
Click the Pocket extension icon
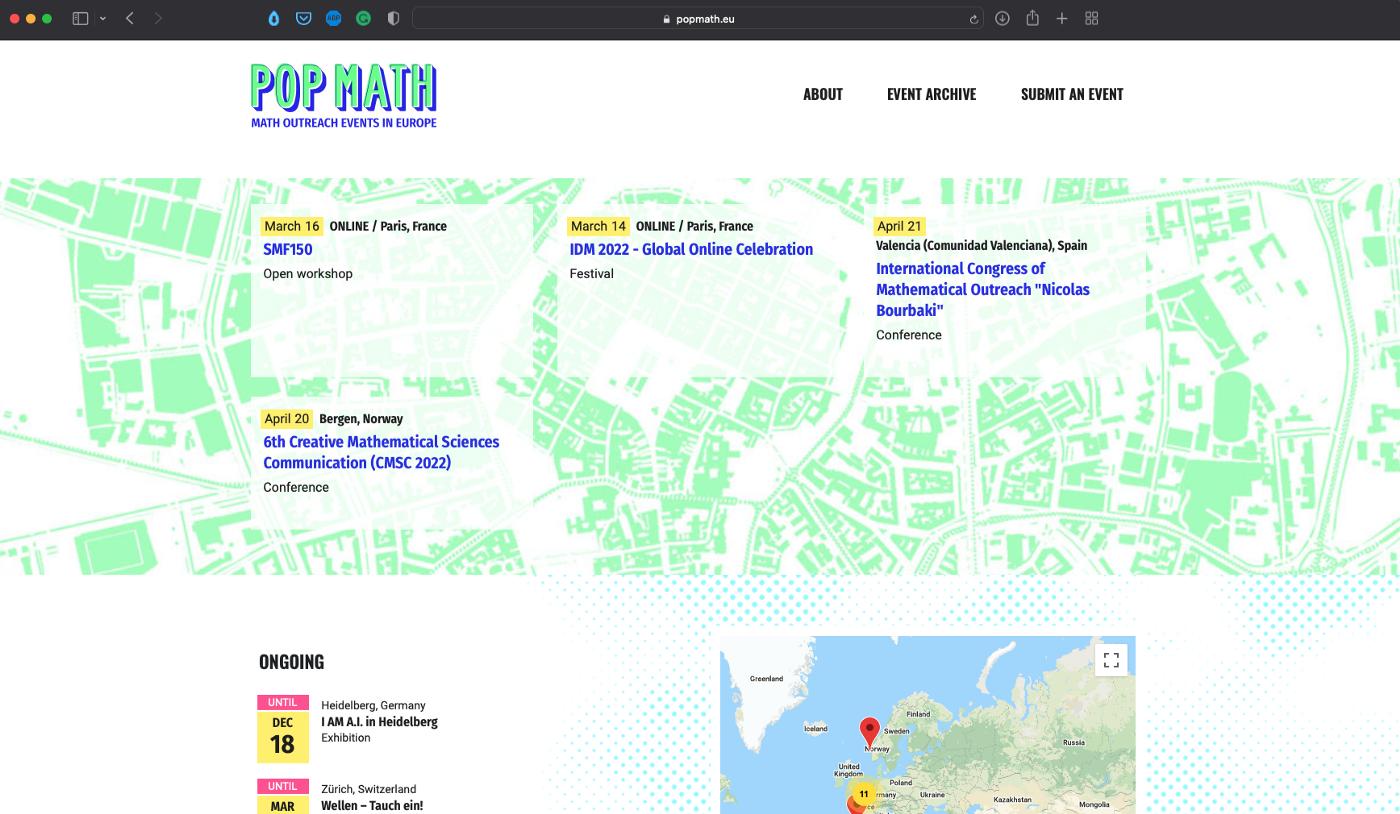coord(303,18)
